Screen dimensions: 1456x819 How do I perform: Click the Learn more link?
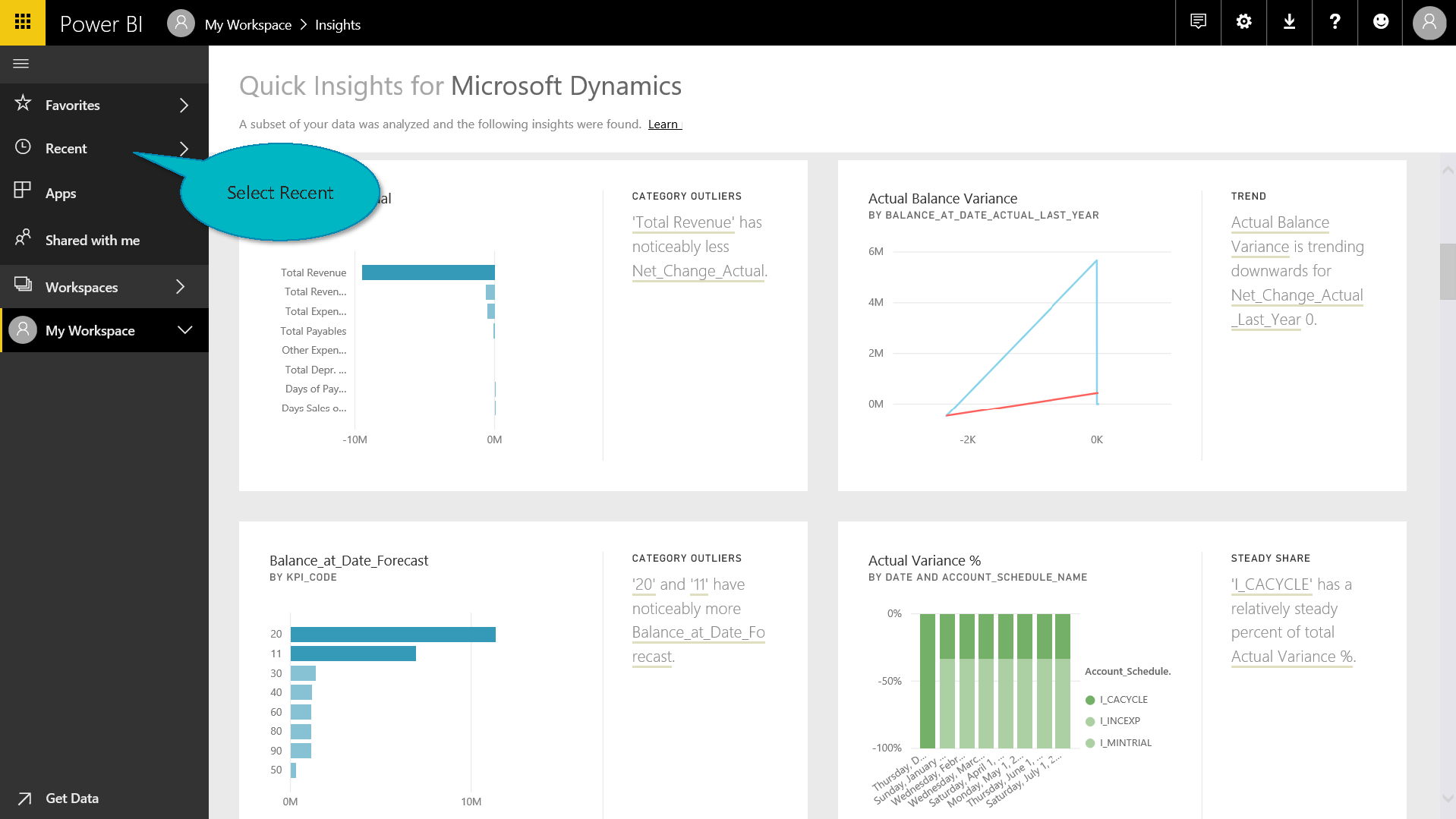click(664, 124)
